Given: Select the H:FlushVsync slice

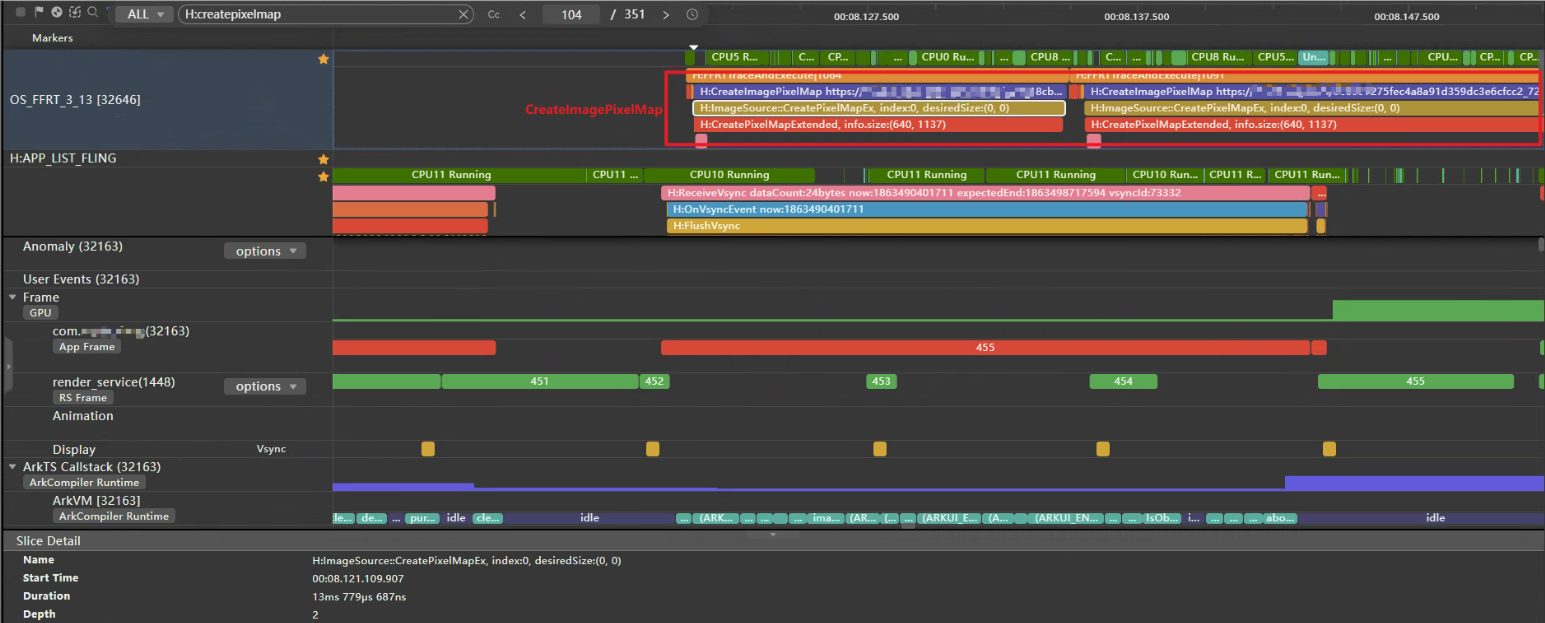Looking at the screenshot, I should 986,227.
